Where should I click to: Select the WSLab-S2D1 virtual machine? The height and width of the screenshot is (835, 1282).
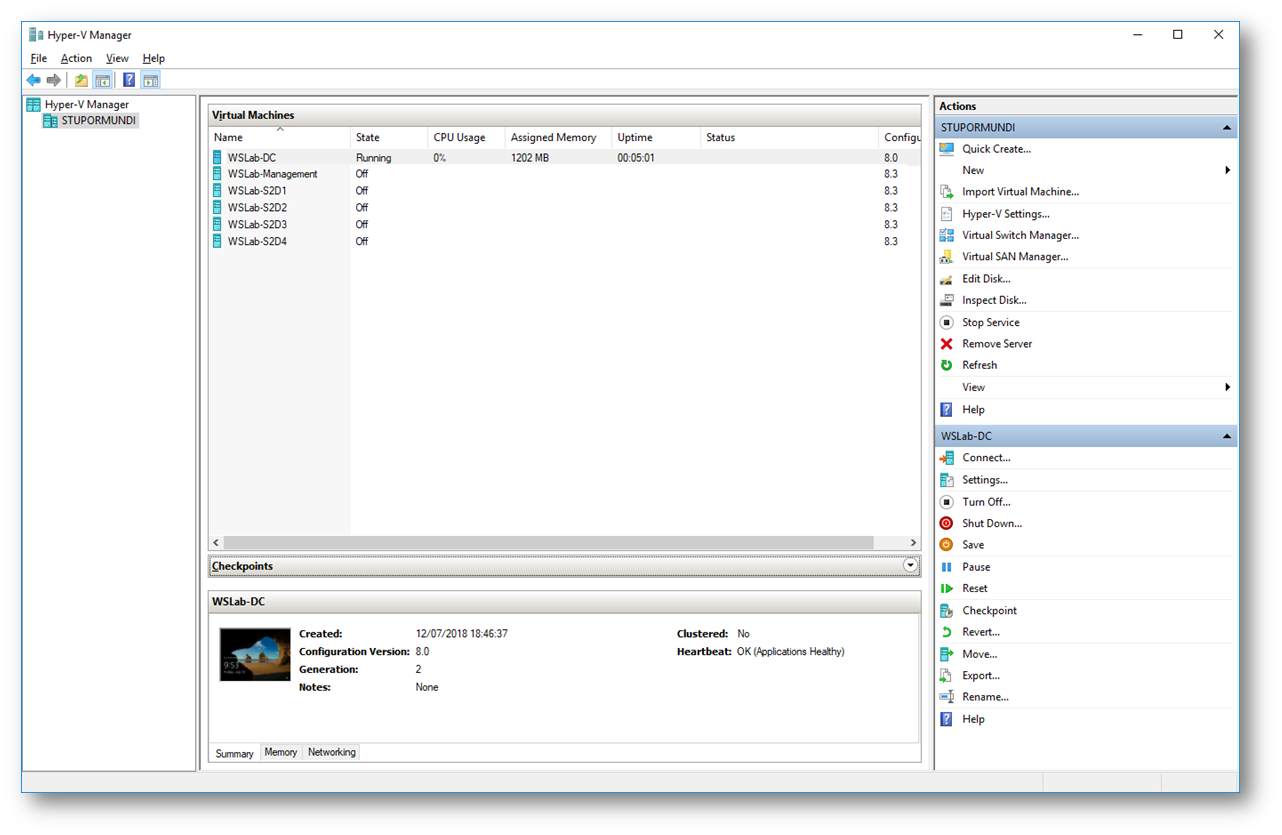point(564,191)
